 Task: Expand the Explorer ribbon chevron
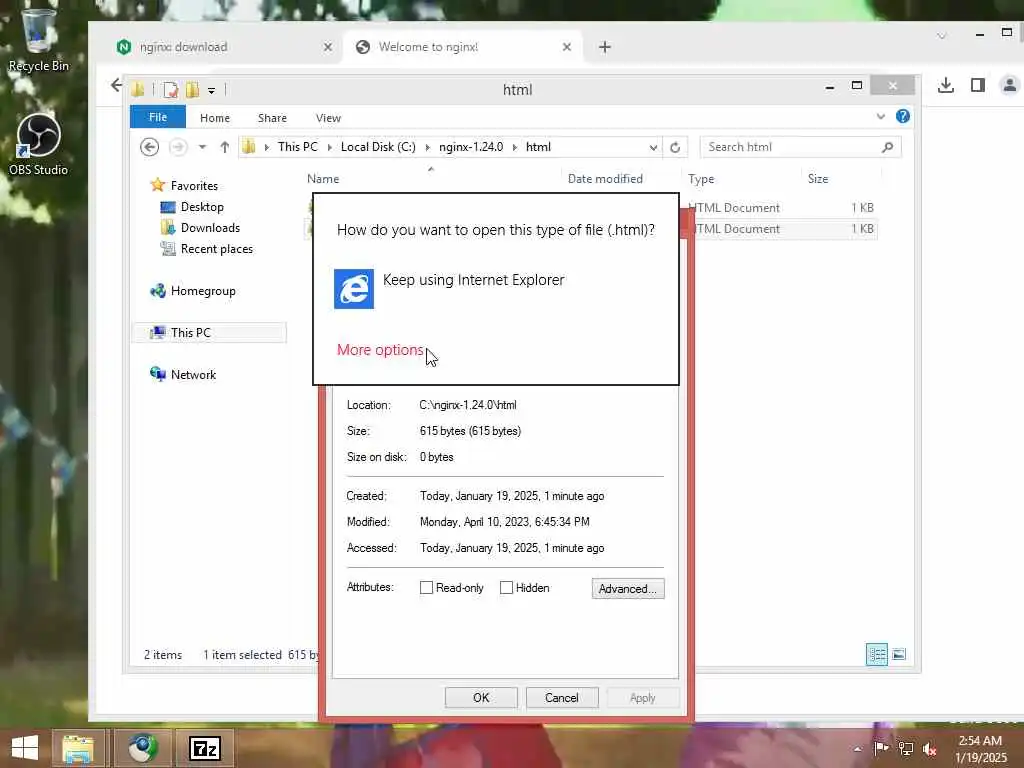[880, 116]
